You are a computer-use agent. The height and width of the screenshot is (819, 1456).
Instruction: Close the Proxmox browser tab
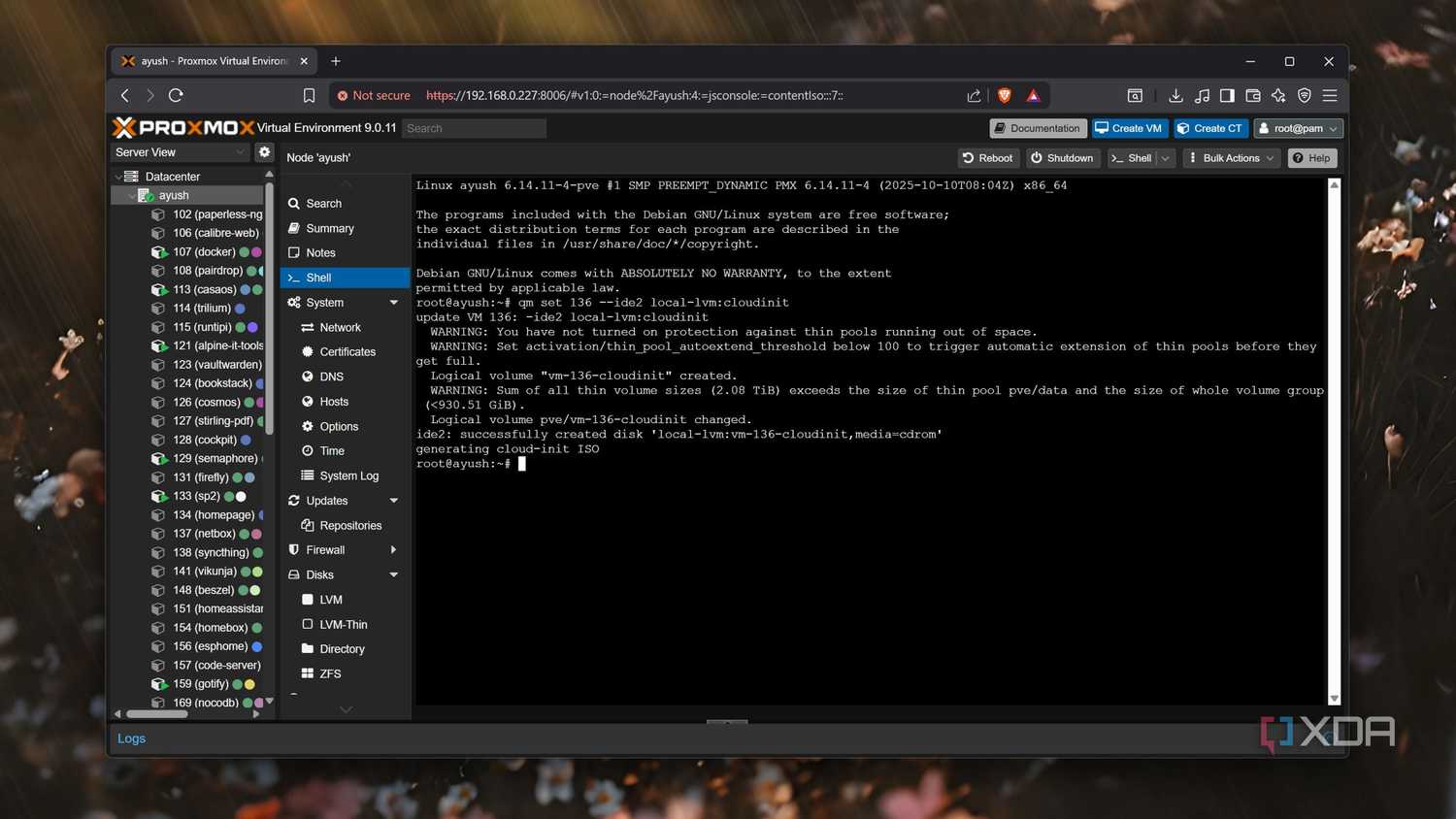[304, 61]
